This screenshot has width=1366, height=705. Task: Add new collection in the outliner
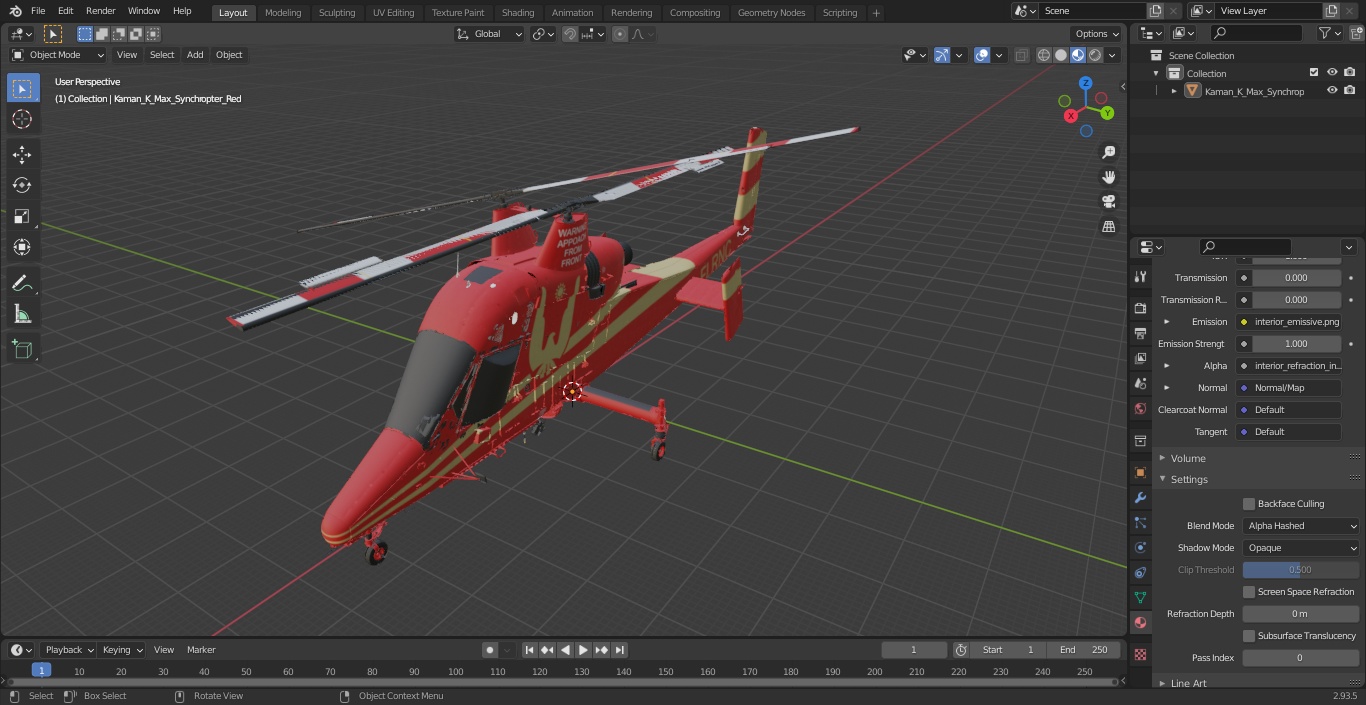1354,33
